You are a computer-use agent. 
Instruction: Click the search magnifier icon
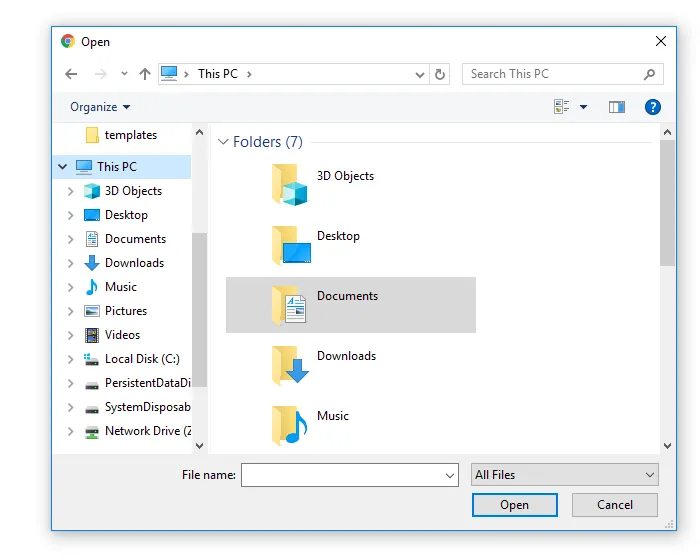pos(650,74)
